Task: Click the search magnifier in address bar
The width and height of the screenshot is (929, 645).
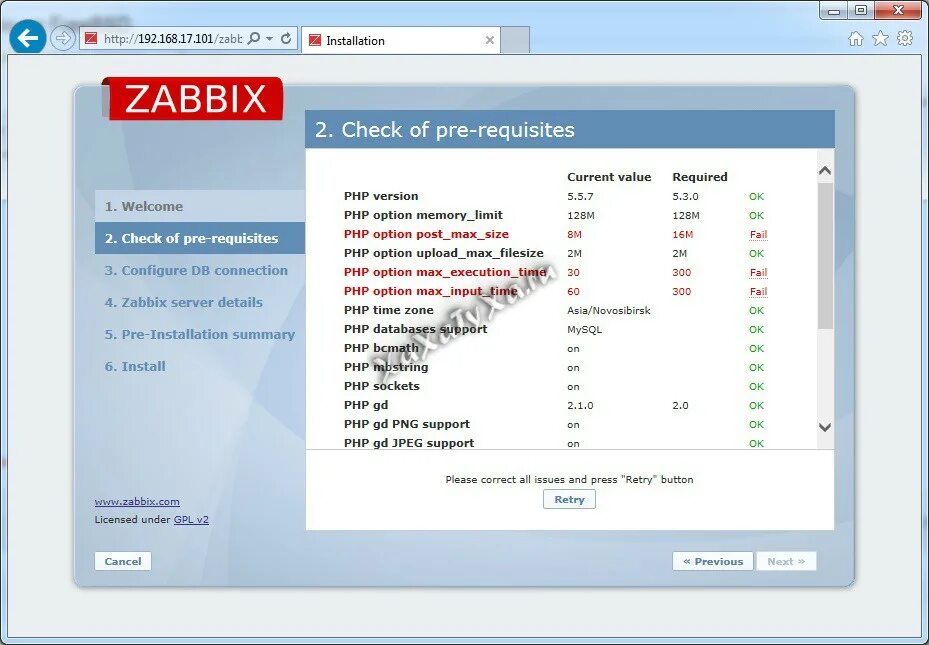Action: click(x=254, y=38)
